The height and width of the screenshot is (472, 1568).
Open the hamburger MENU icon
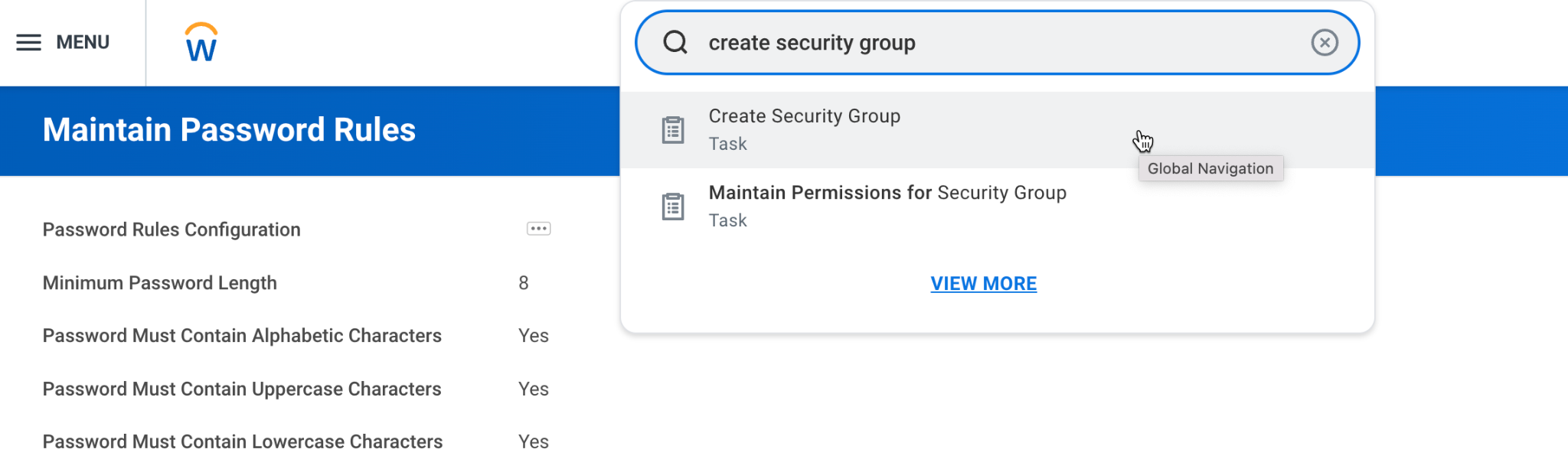tap(29, 42)
